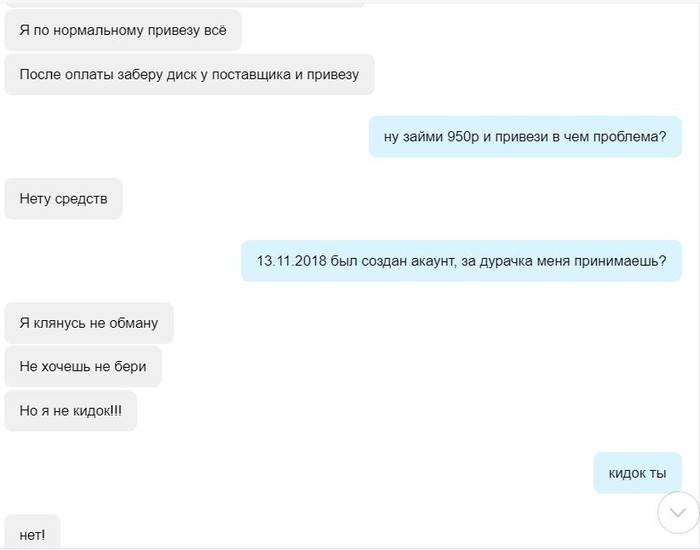Viewport: 700px width, 550px height.
Task: Click the date '13.11.2018' in message
Action: 292,261
